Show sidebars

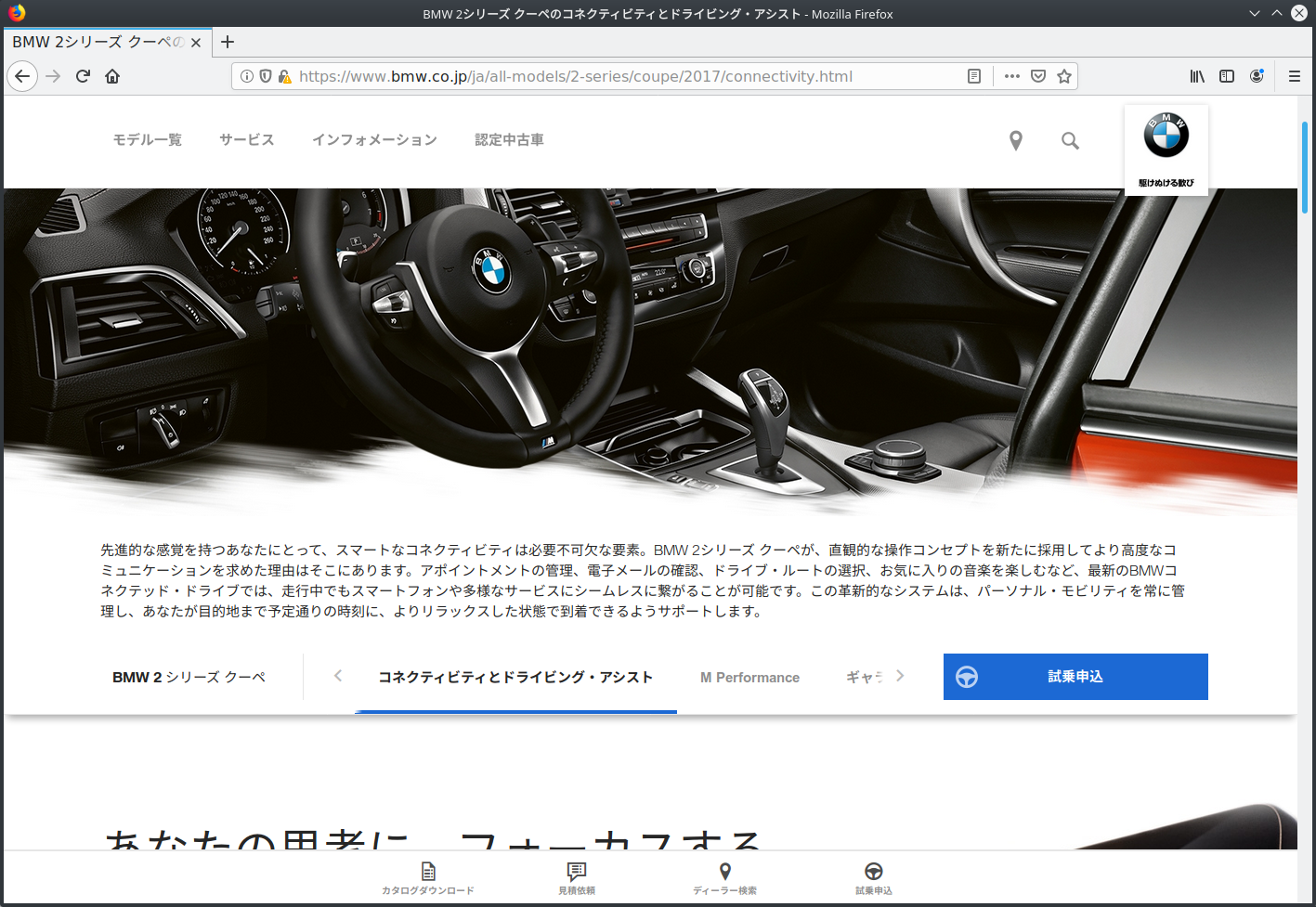[1227, 76]
